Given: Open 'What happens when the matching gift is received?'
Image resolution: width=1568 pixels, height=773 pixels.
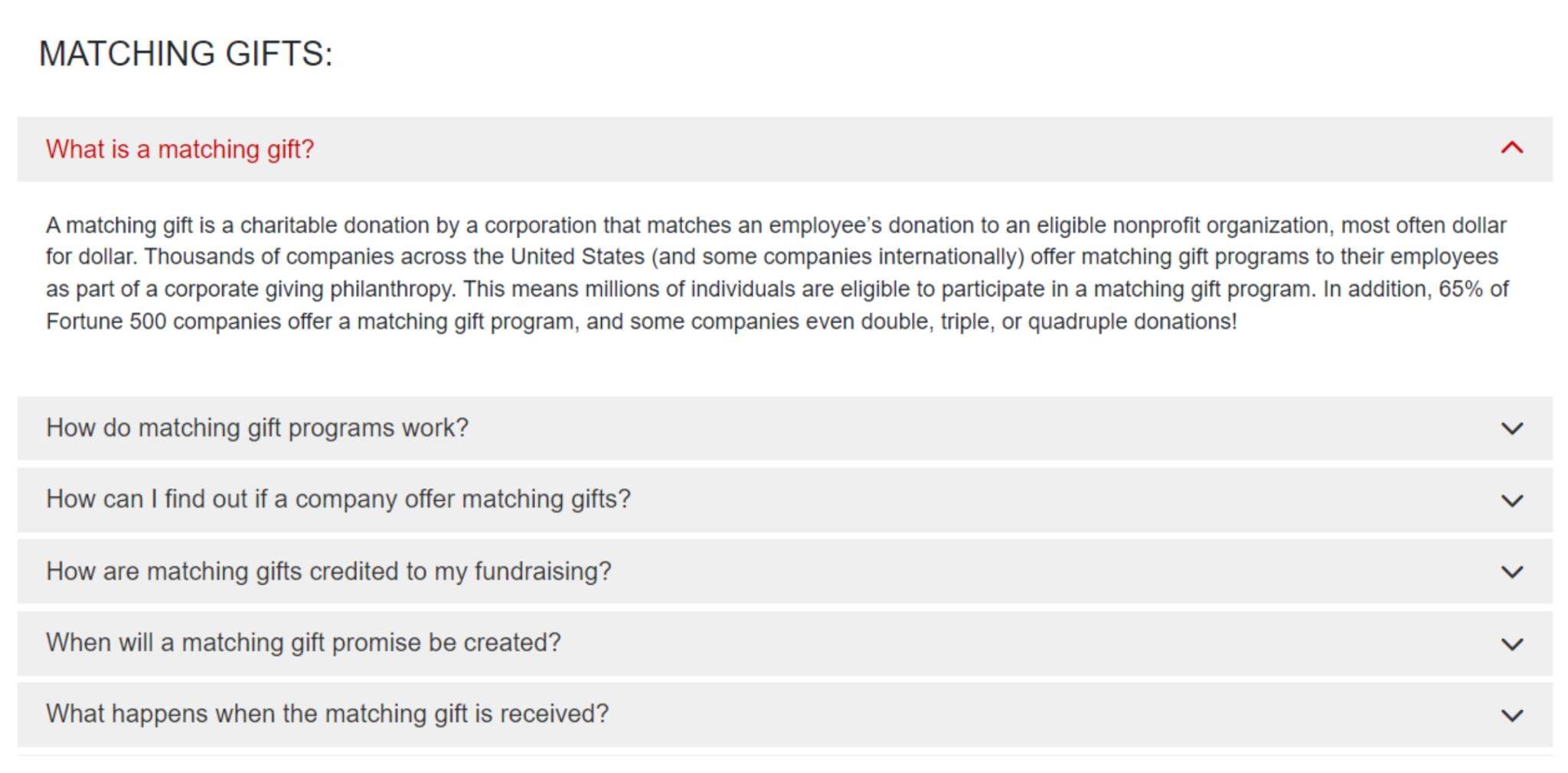Looking at the screenshot, I should (327, 713).
